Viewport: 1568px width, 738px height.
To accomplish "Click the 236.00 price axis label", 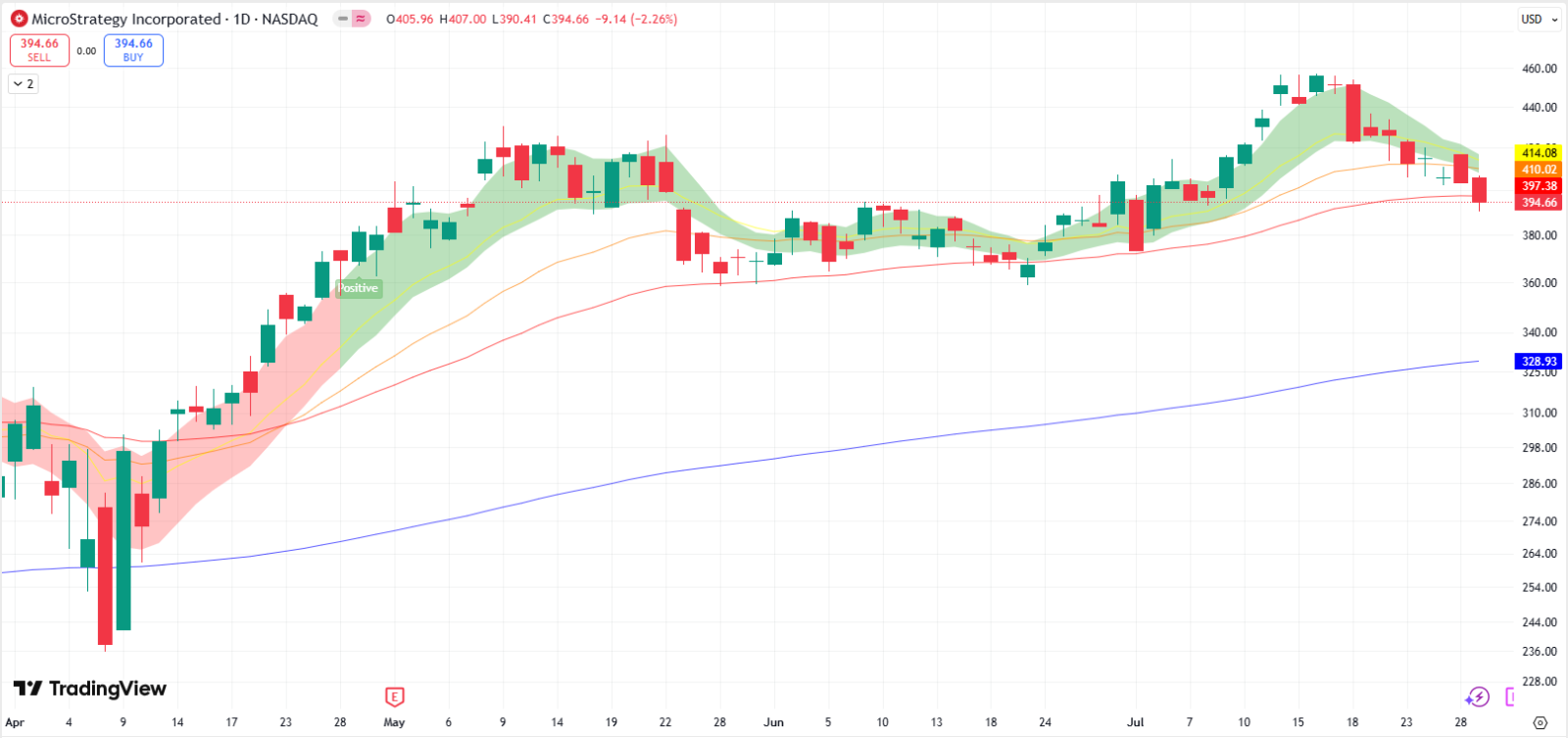I will click(x=1539, y=651).
